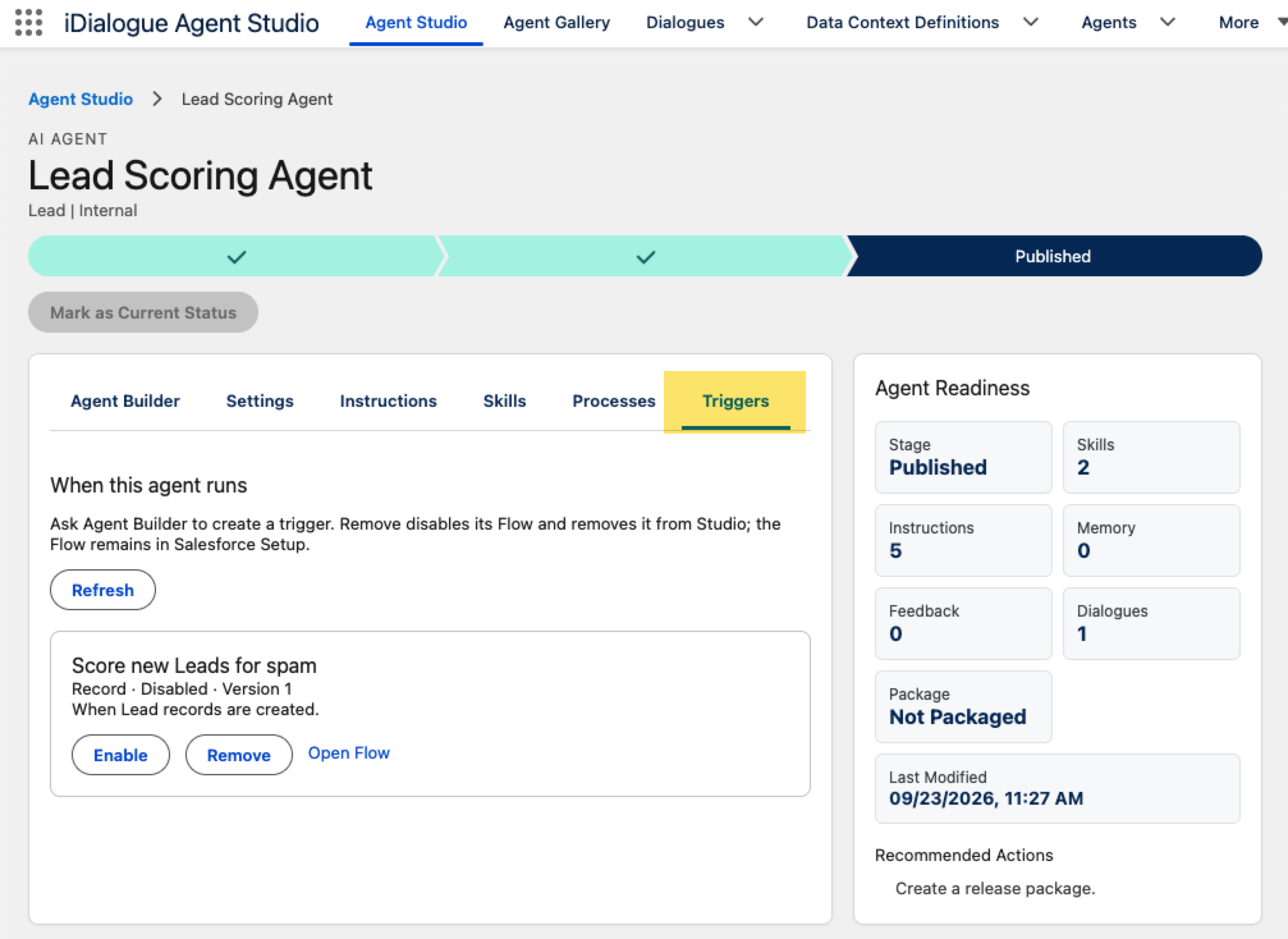Screen dimensions: 1288x939
Task: Click Instructions count tile showing 5
Action: click(x=964, y=541)
